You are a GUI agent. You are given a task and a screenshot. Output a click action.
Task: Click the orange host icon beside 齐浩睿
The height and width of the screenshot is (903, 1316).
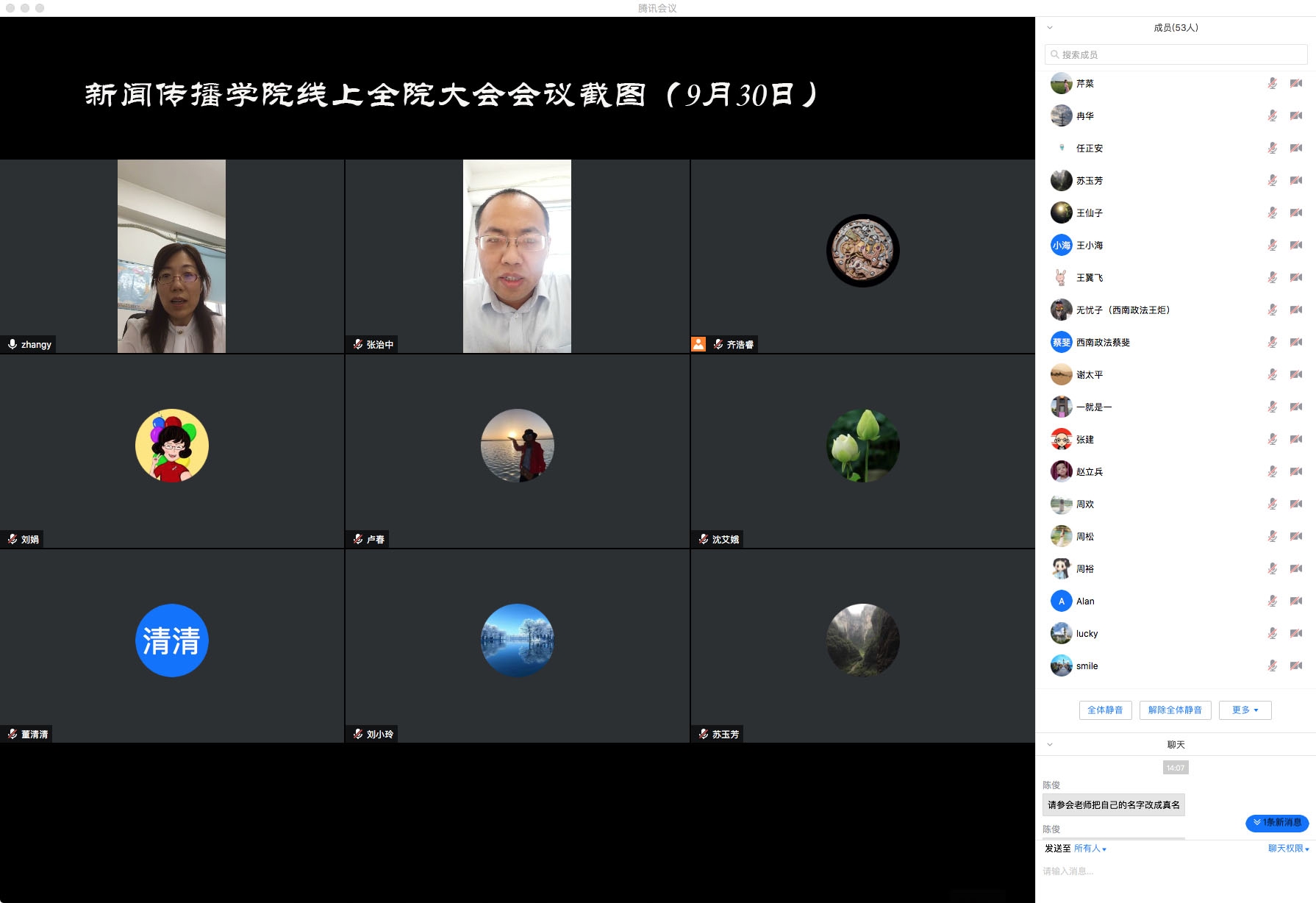[698, 344]
